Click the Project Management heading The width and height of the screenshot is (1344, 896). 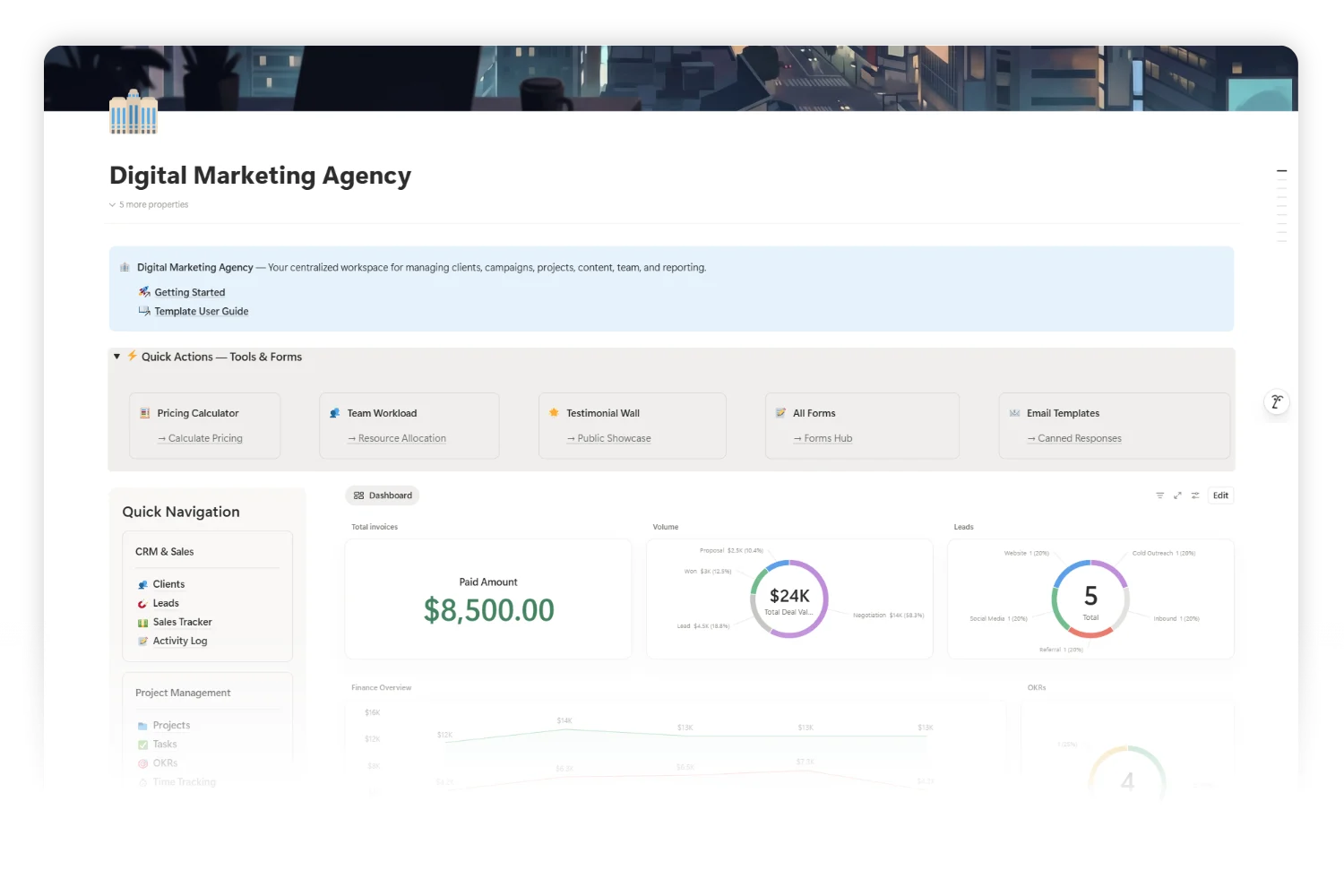183,693
